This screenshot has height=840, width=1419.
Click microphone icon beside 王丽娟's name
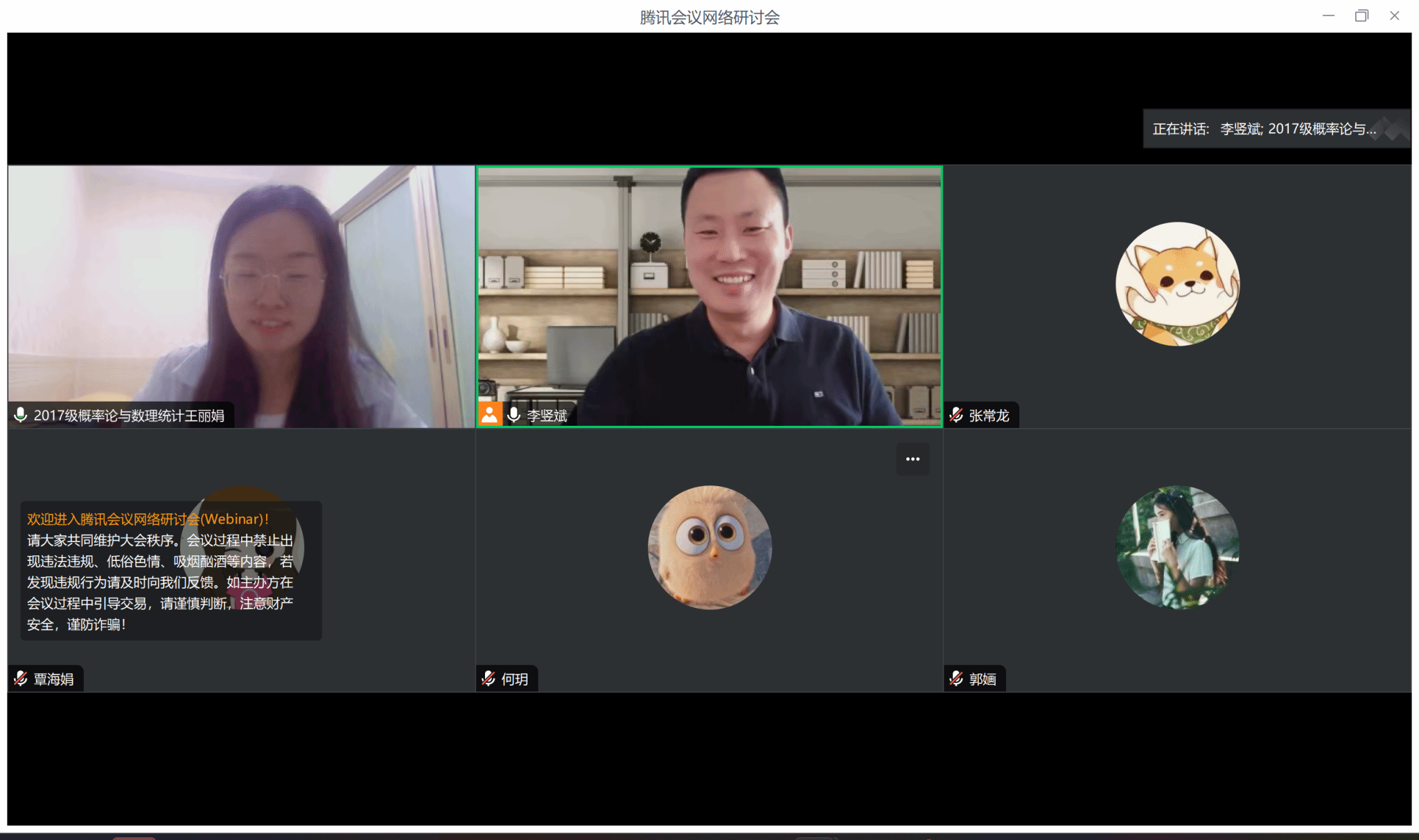21,415
